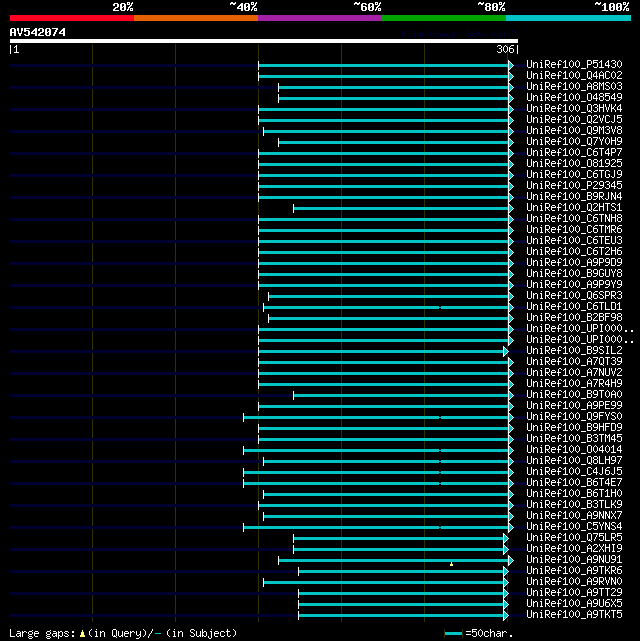Click the UniRef100_A9TT29 subject name
Viewport: 640px width, 641px height.
click(574, 593)
